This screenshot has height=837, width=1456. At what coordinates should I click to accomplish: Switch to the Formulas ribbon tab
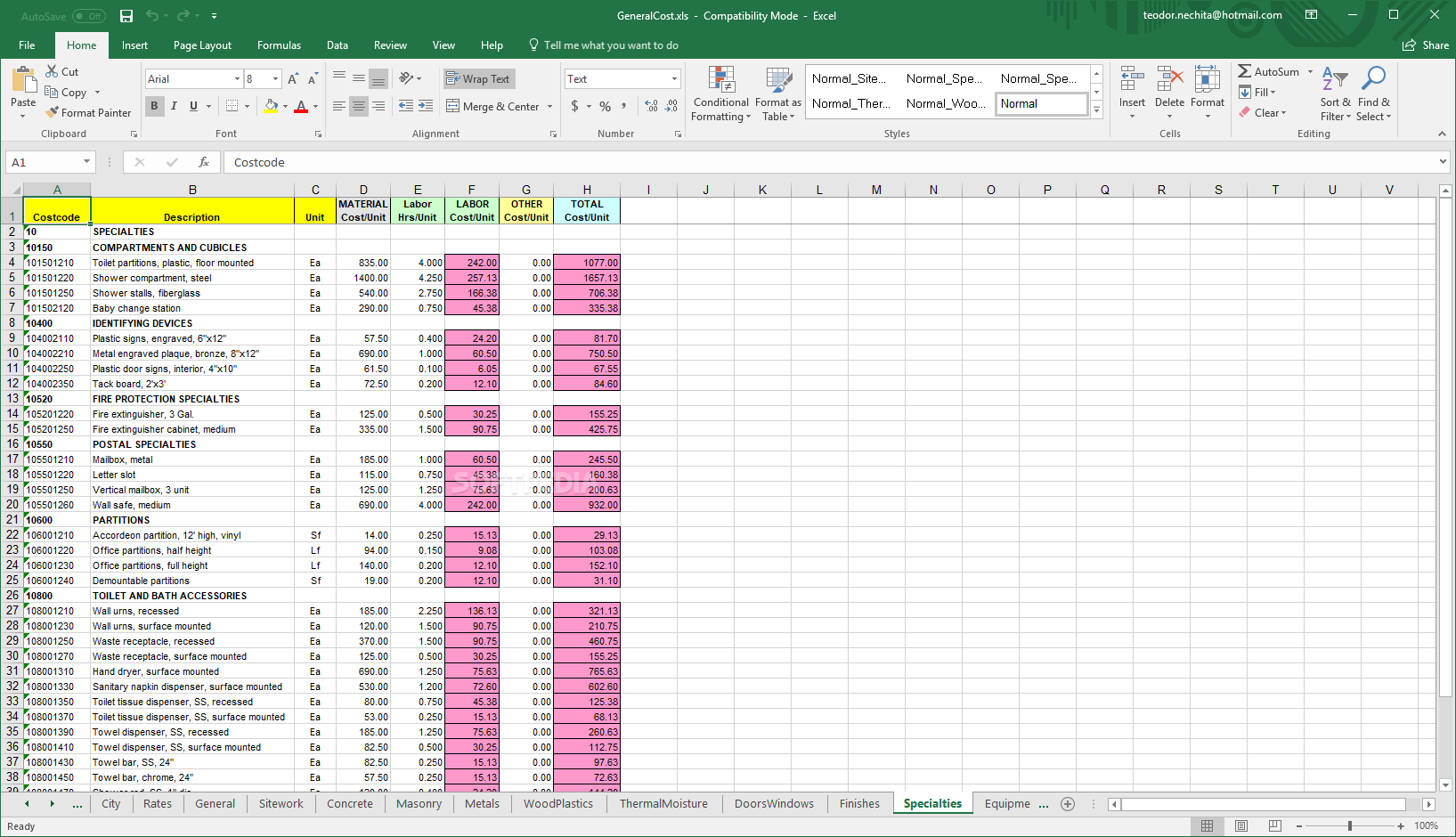point(279,45)
